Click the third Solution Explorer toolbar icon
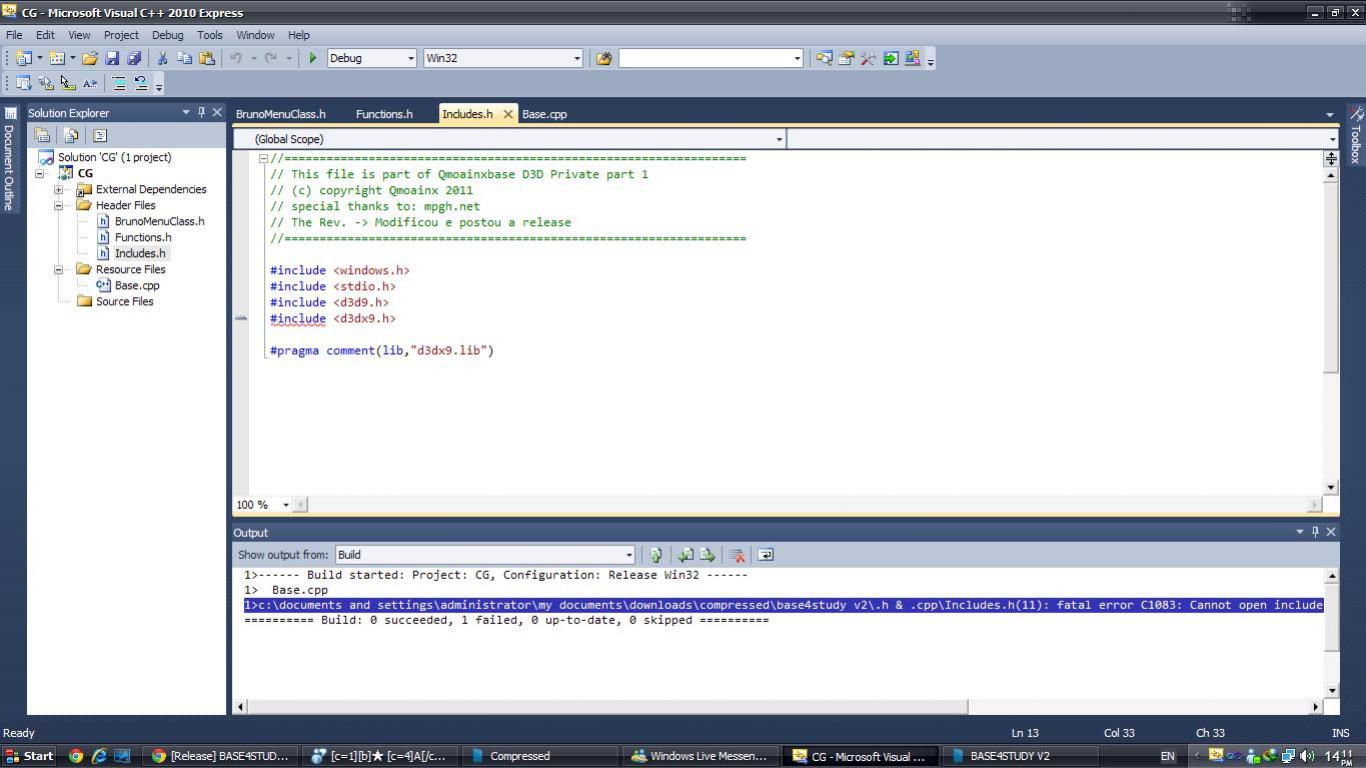This screenshot has width=1366, height=768. tap(100, 135)
